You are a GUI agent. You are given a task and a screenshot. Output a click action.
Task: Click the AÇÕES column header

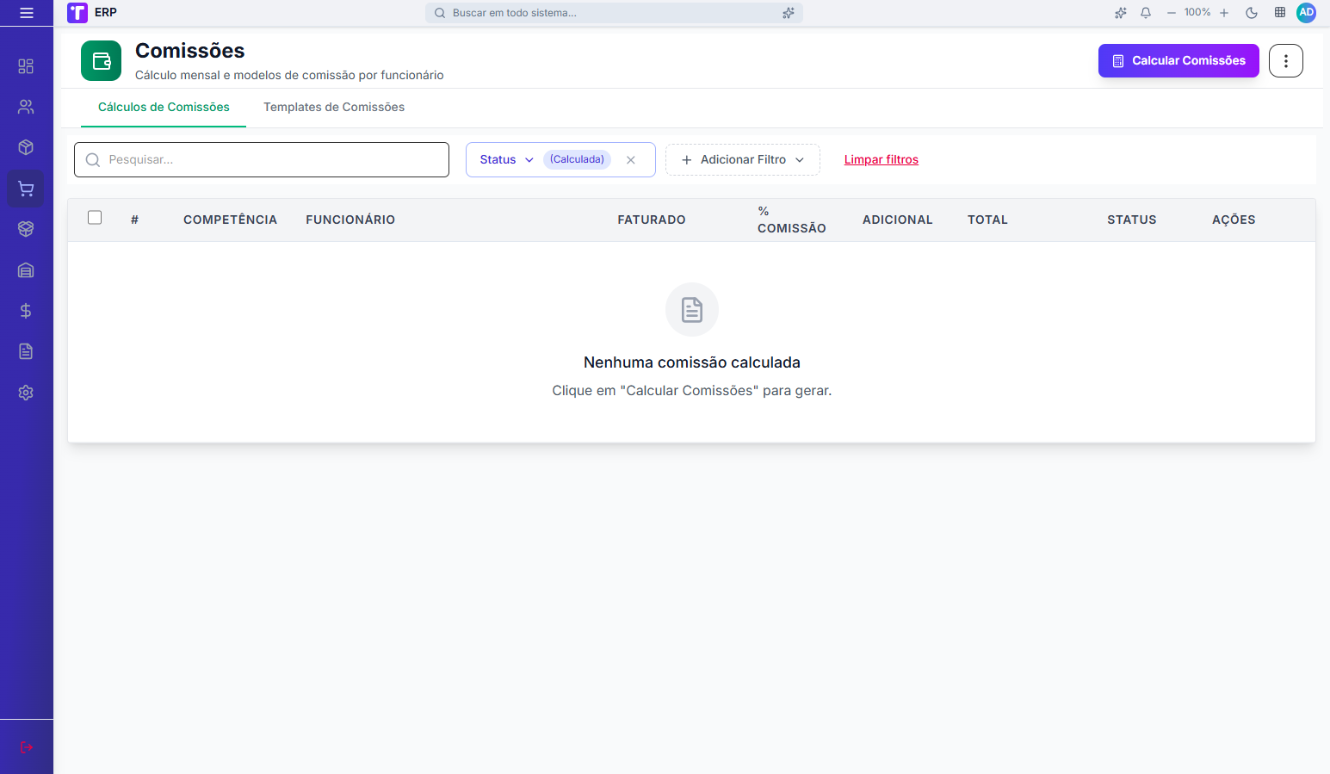pos(1234,220)
